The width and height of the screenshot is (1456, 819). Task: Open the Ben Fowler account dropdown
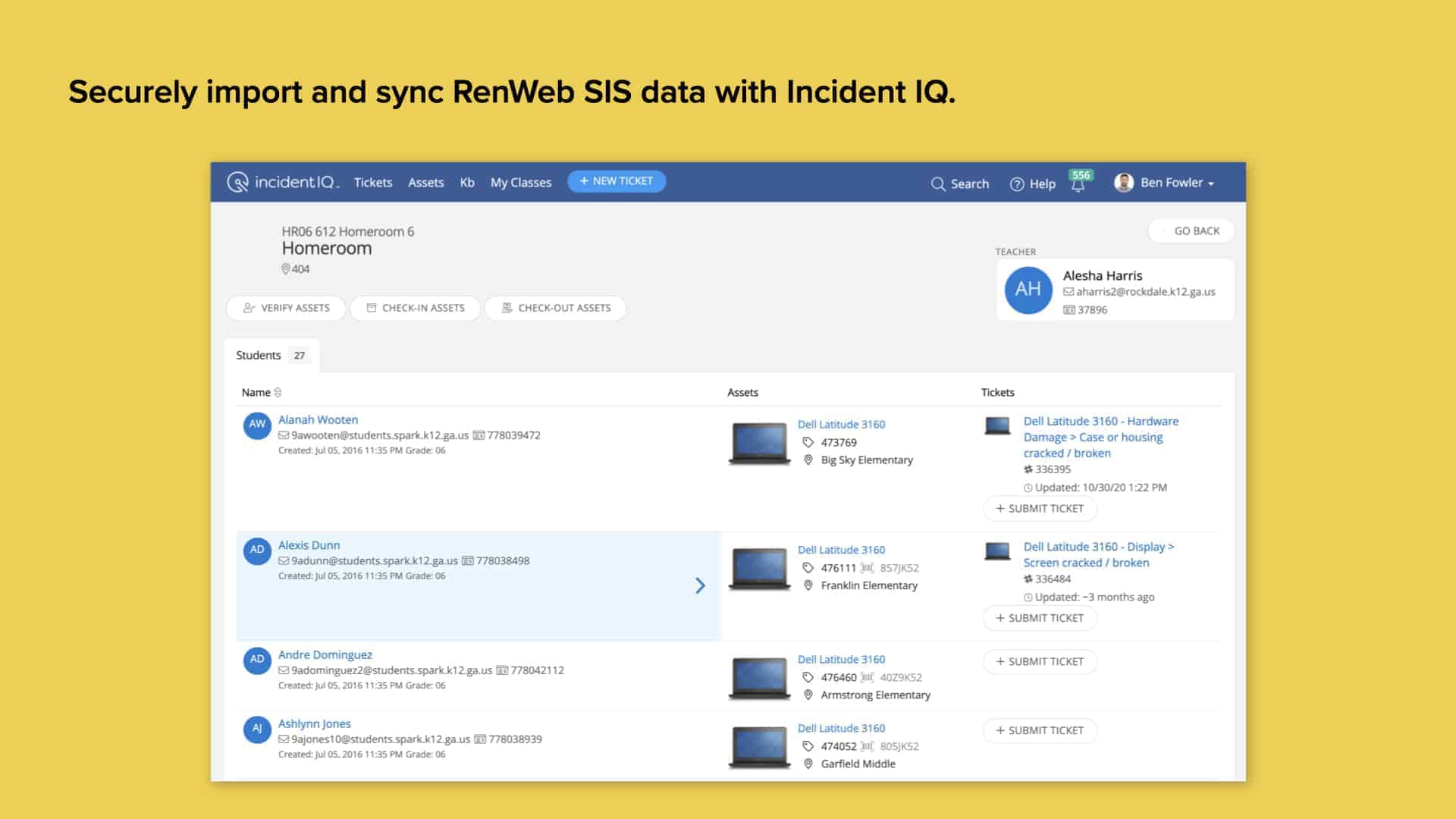tap(1165, 183)
